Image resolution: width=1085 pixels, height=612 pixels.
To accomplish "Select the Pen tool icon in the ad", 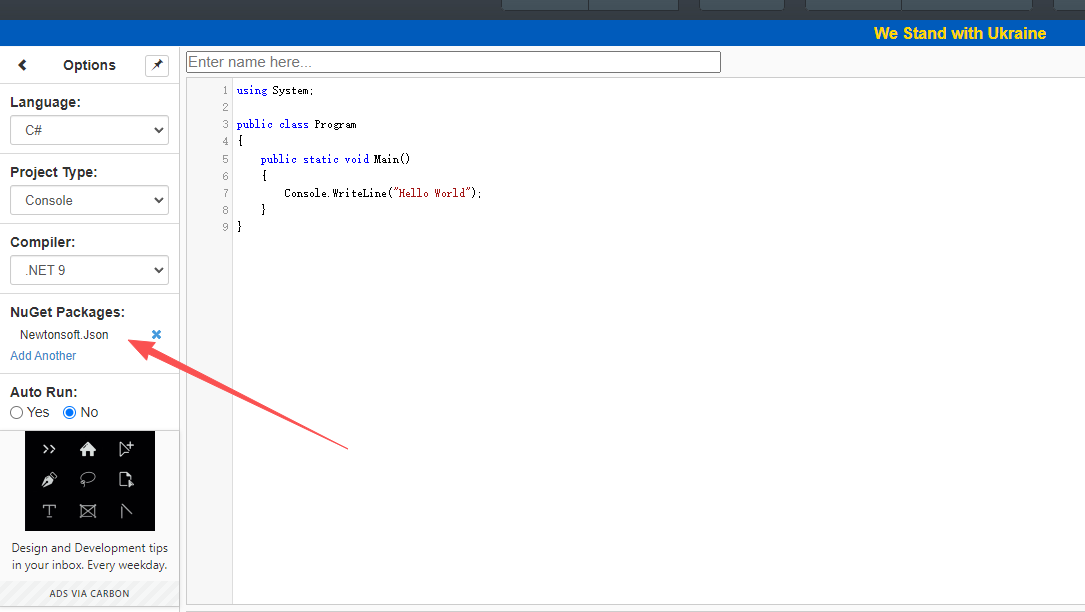I will pyautogui.click(x=49, y=479).
